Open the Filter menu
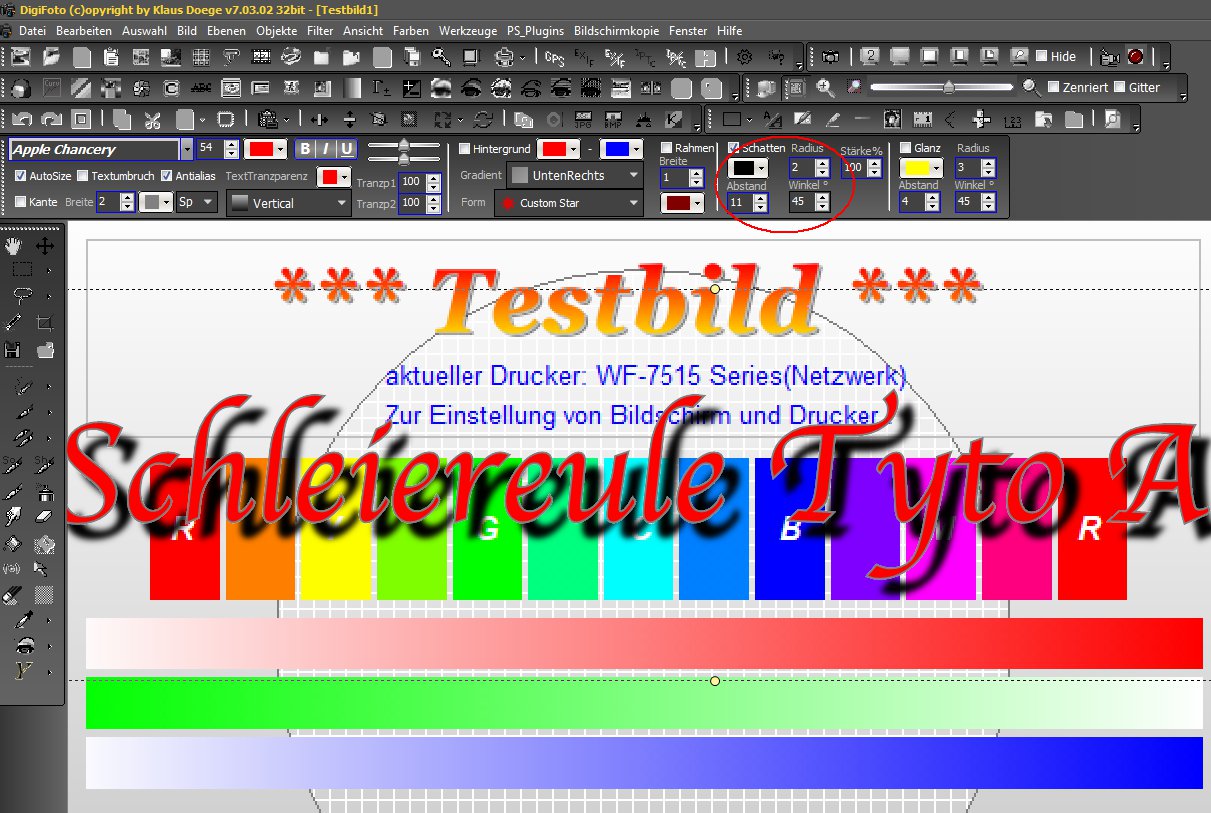This screenshot has width=1211, height=813. 320,31
